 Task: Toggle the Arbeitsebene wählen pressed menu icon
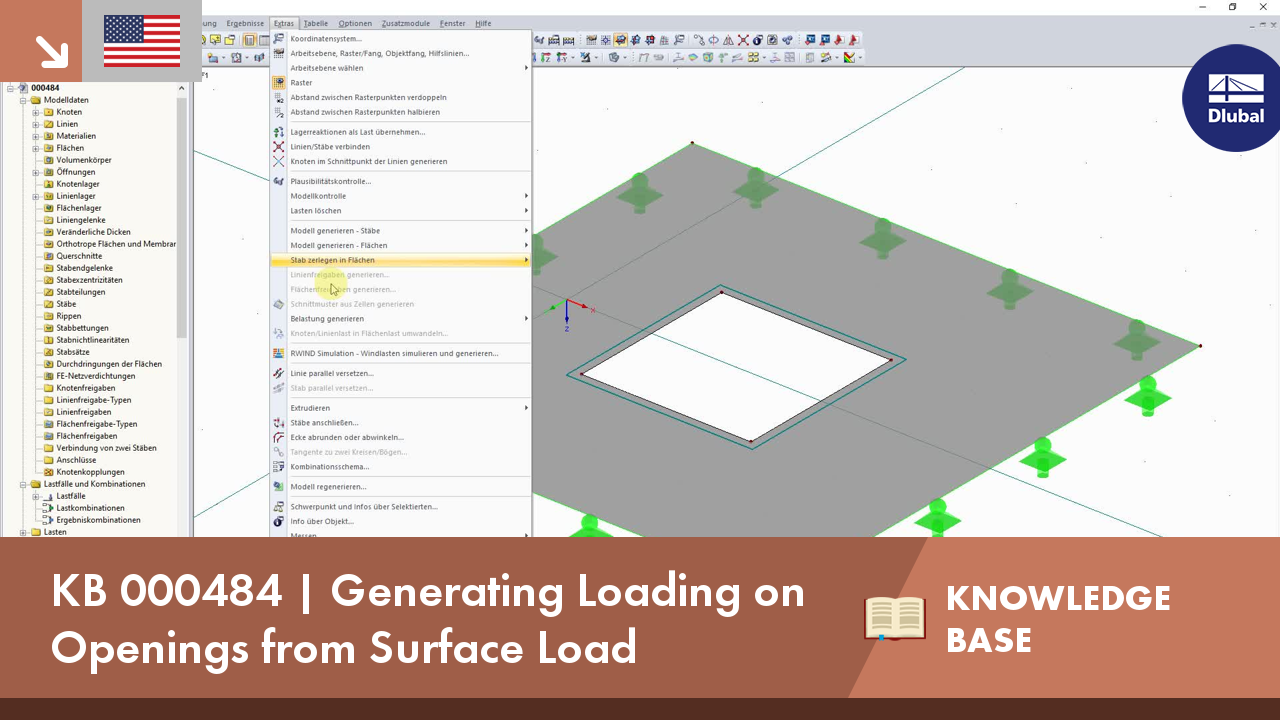[x=277, y=68]
